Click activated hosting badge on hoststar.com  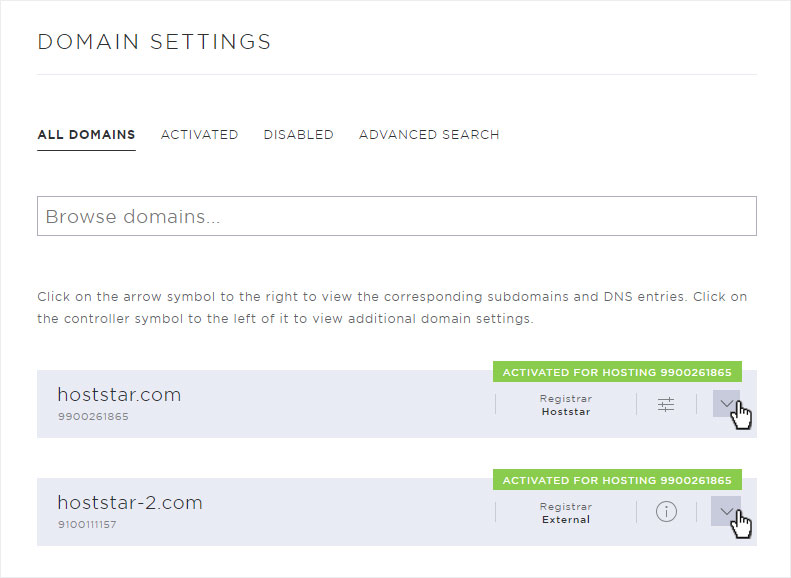coord(617,372)
